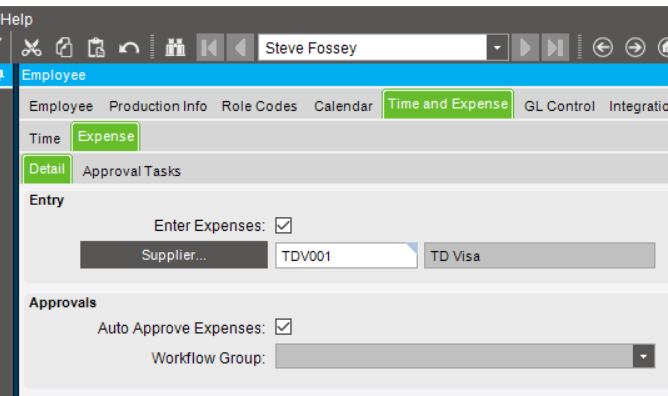Viewport: 668px width, 396px height.
Task: Click the Copy icon in toolbar
Action: tap(64, 47)
